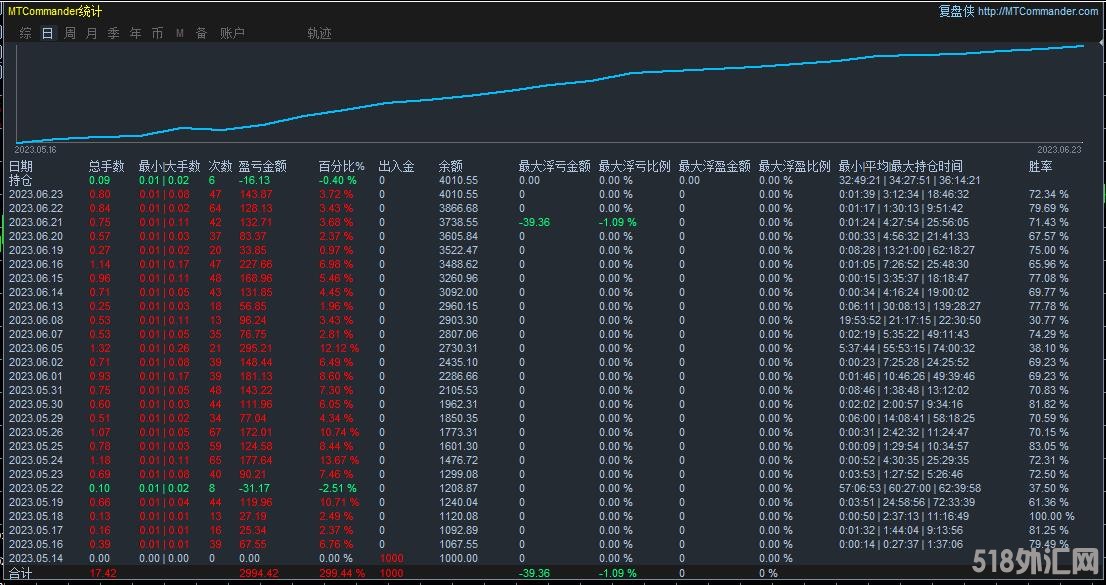Click the 胜率 column header
Screen dimensions: 1106x585
[x=1040, y=166]
